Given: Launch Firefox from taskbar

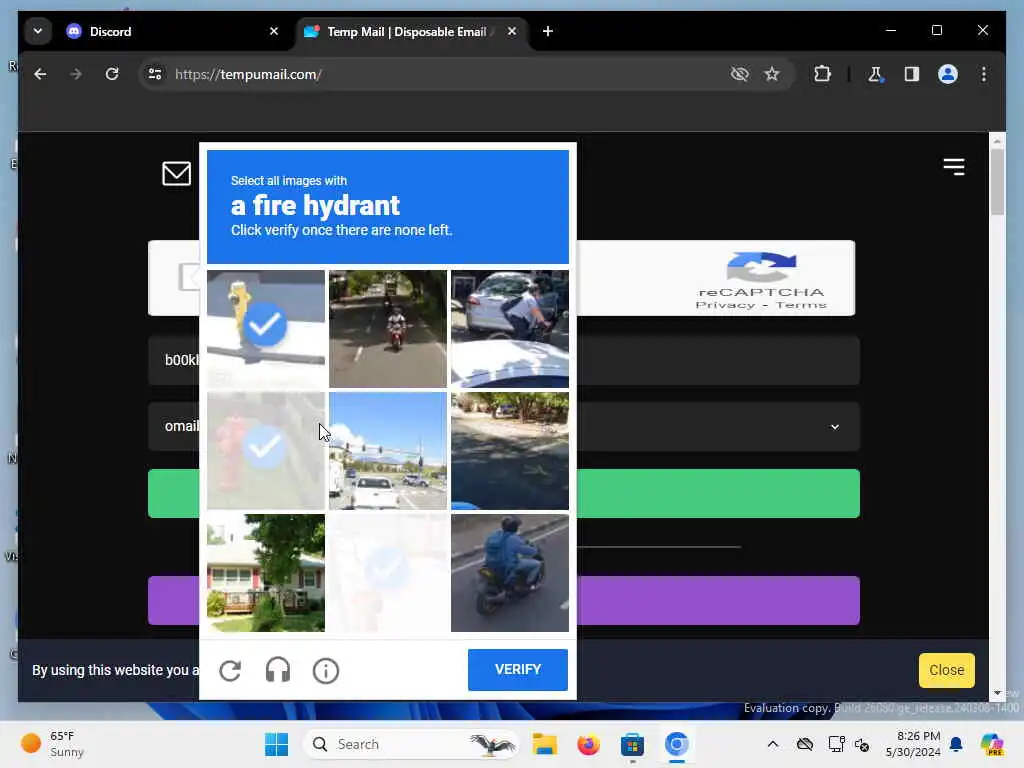Looking at the screenshot, I should (588, 744).
